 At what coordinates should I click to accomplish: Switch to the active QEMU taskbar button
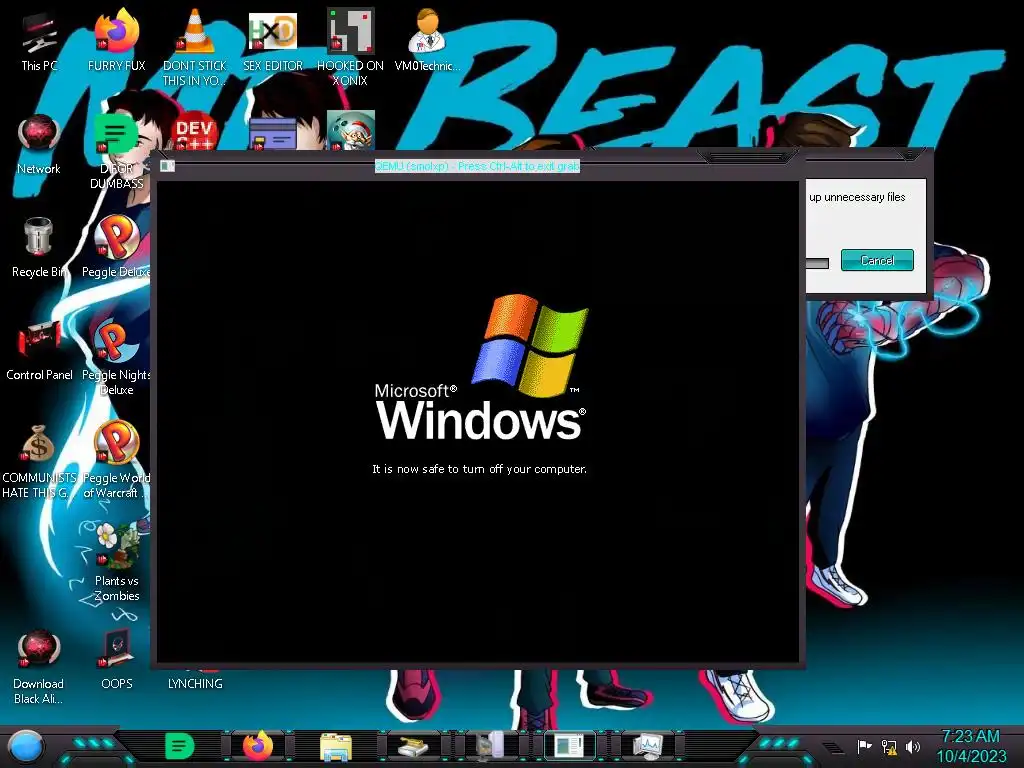569,746
